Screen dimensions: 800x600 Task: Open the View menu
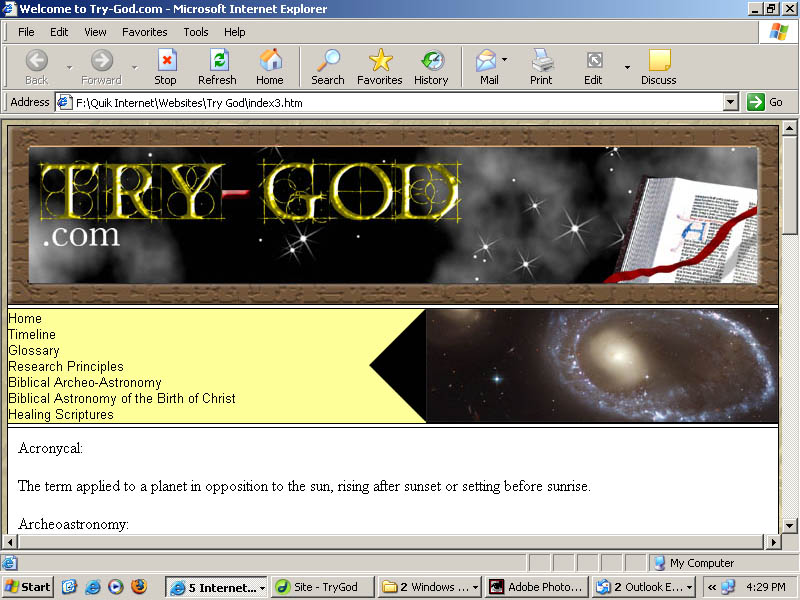[95, 32]
